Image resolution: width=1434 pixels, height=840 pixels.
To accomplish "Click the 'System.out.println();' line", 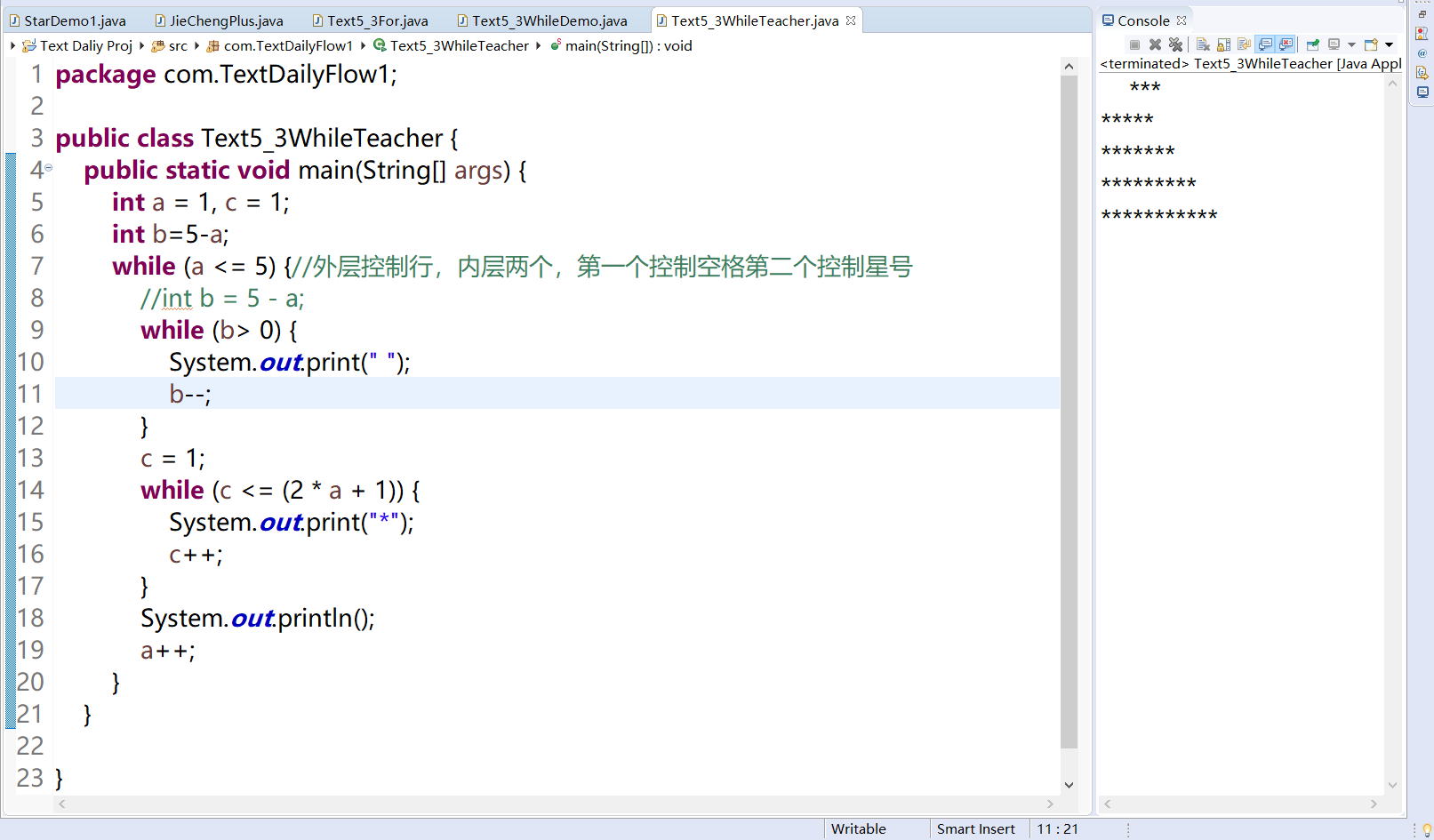I will tap(258, 619).
